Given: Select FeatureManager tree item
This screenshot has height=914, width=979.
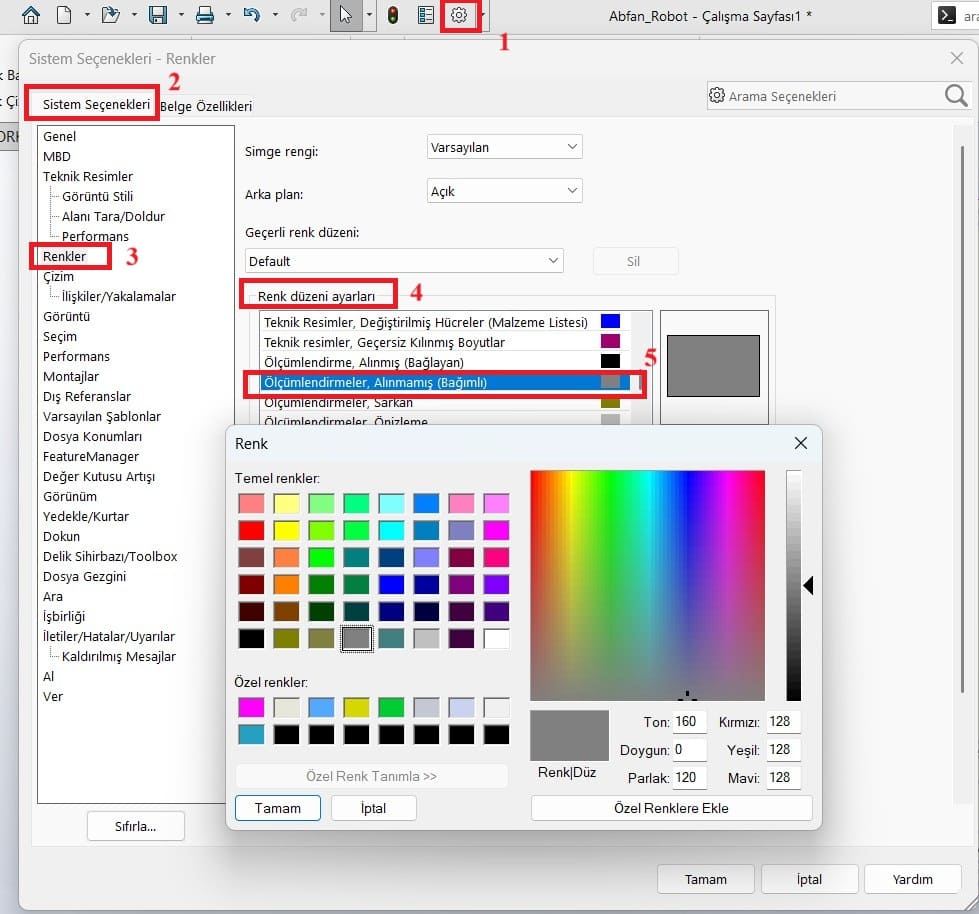Looking at the screenshot, I should (x=91, y=456).
